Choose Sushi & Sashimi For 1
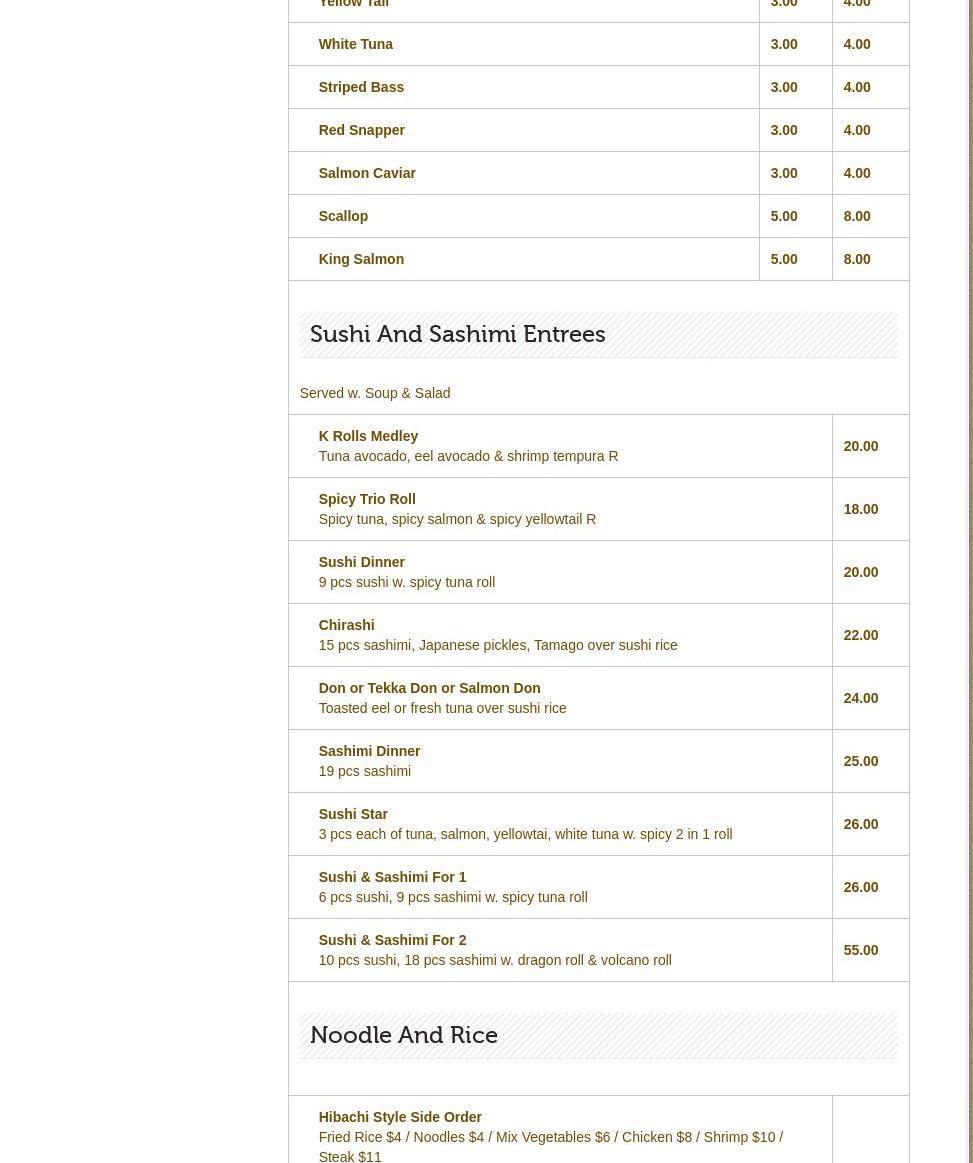973x1163 pixels. pos(392,877)
